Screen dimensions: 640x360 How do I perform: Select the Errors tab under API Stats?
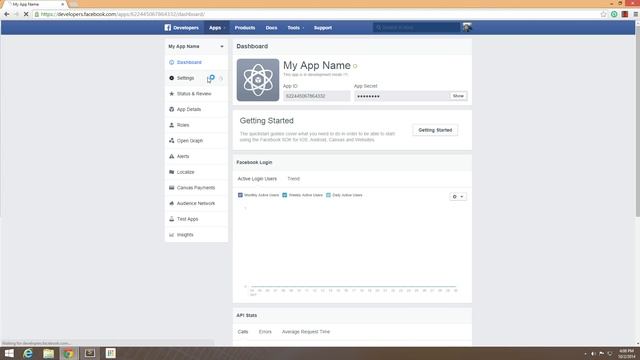pos(265,332)
